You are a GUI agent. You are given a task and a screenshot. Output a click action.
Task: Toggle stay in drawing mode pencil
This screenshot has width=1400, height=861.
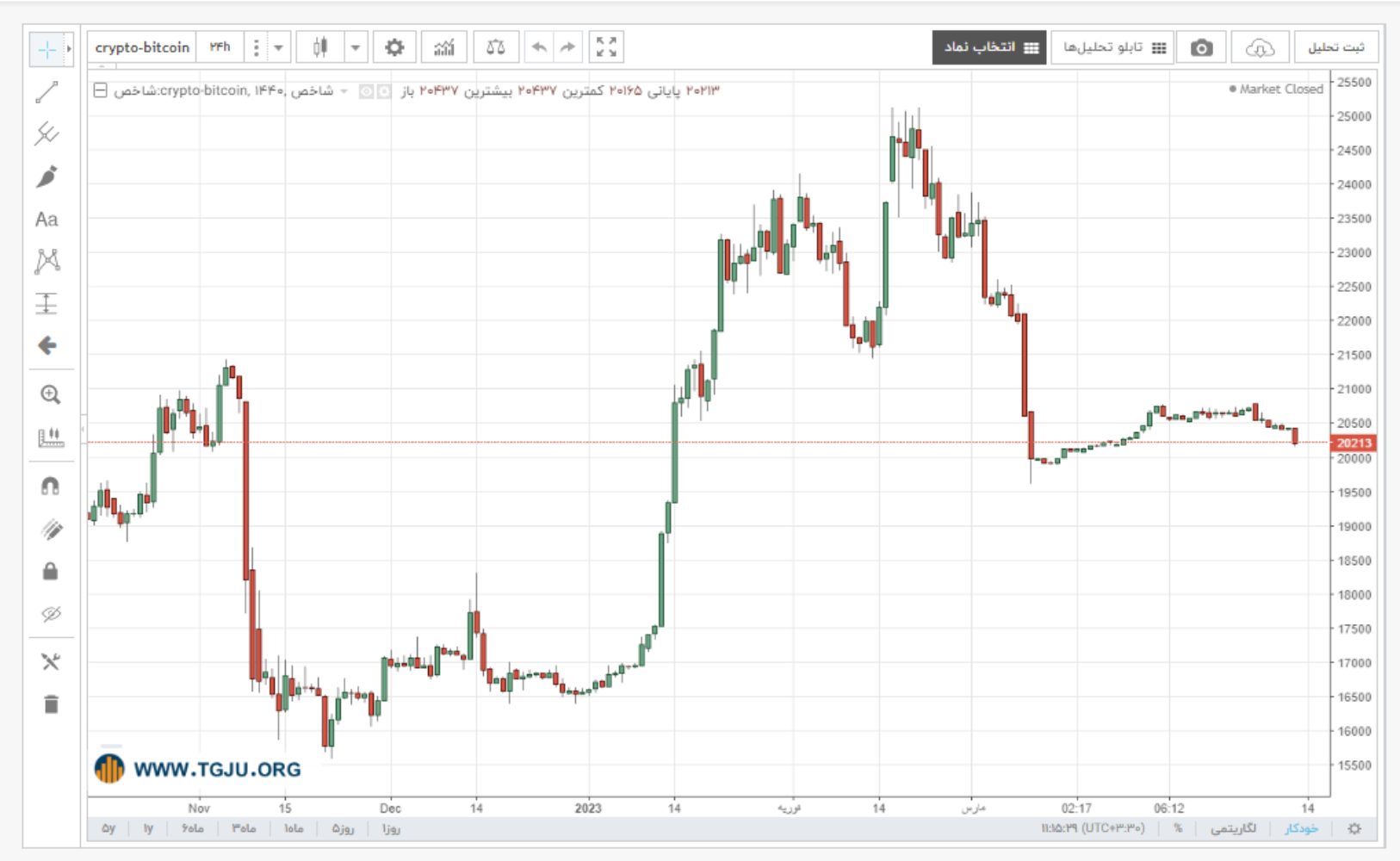coord(51,530)
